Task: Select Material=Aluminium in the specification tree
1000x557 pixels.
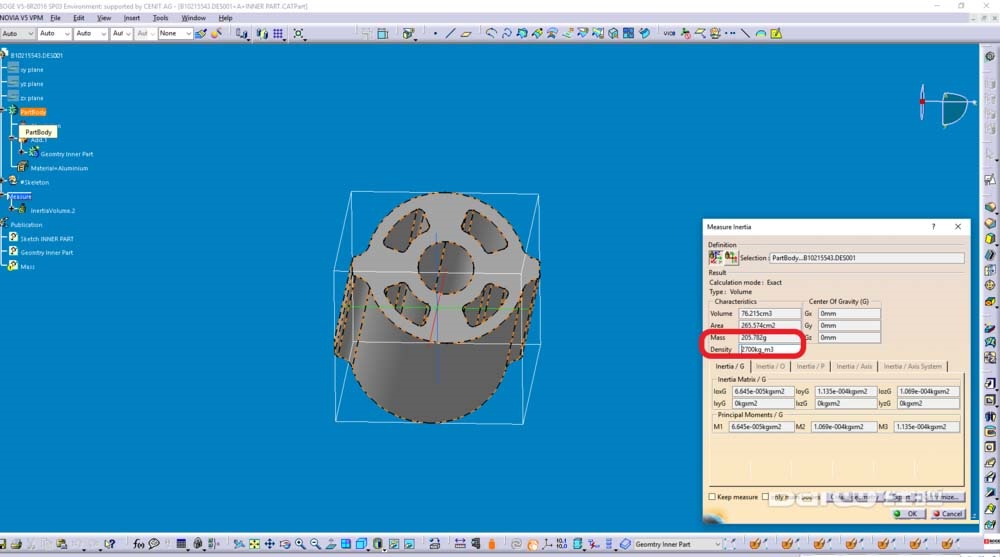Action: (59, 168)
